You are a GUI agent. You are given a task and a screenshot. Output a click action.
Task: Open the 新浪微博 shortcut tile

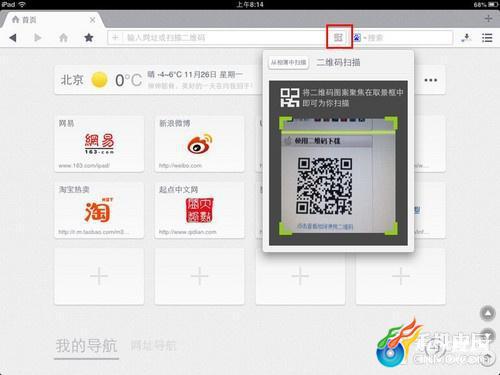click(x=199, y=144)
